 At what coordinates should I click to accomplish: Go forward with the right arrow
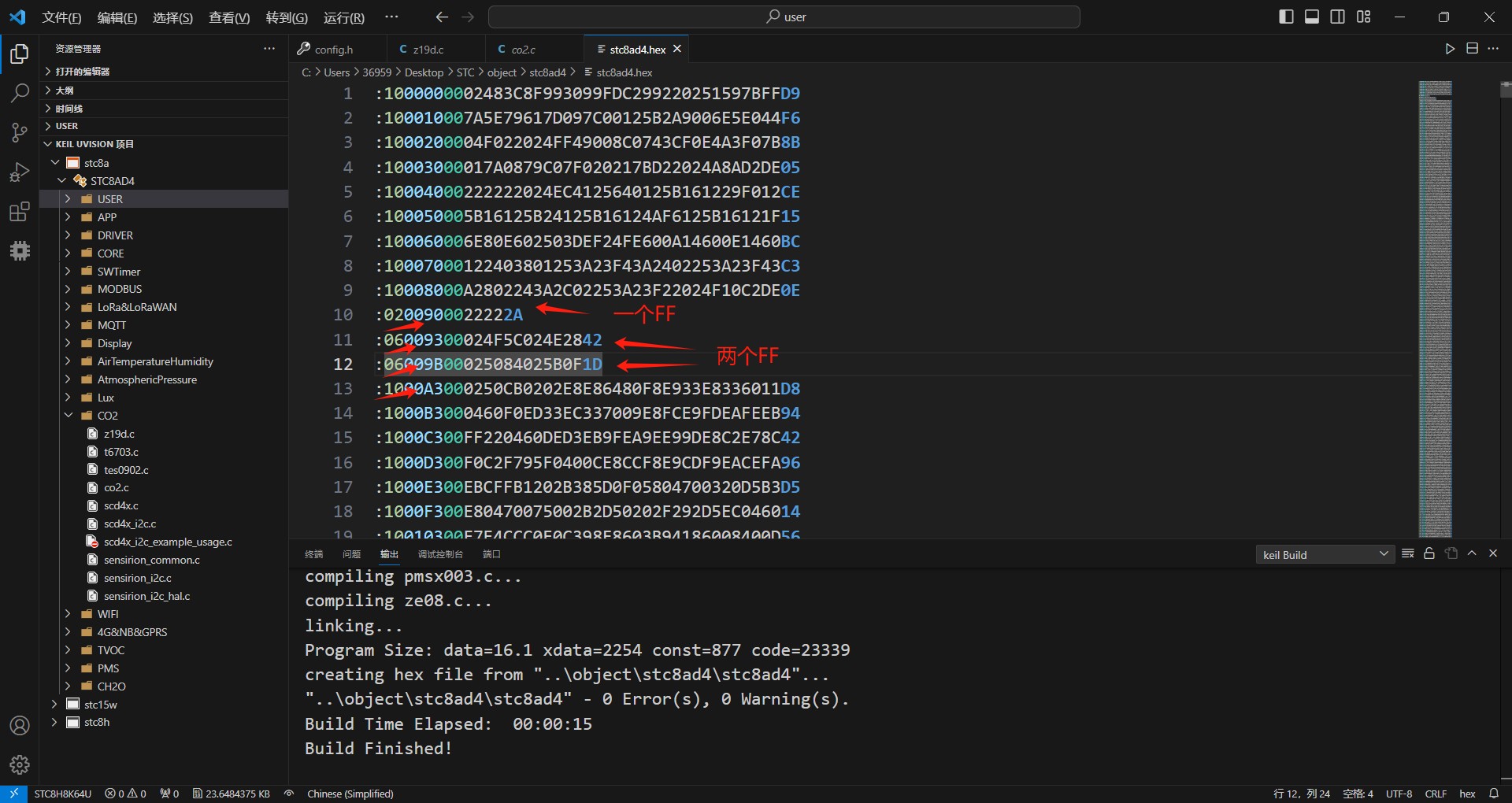tap(468, 17)
